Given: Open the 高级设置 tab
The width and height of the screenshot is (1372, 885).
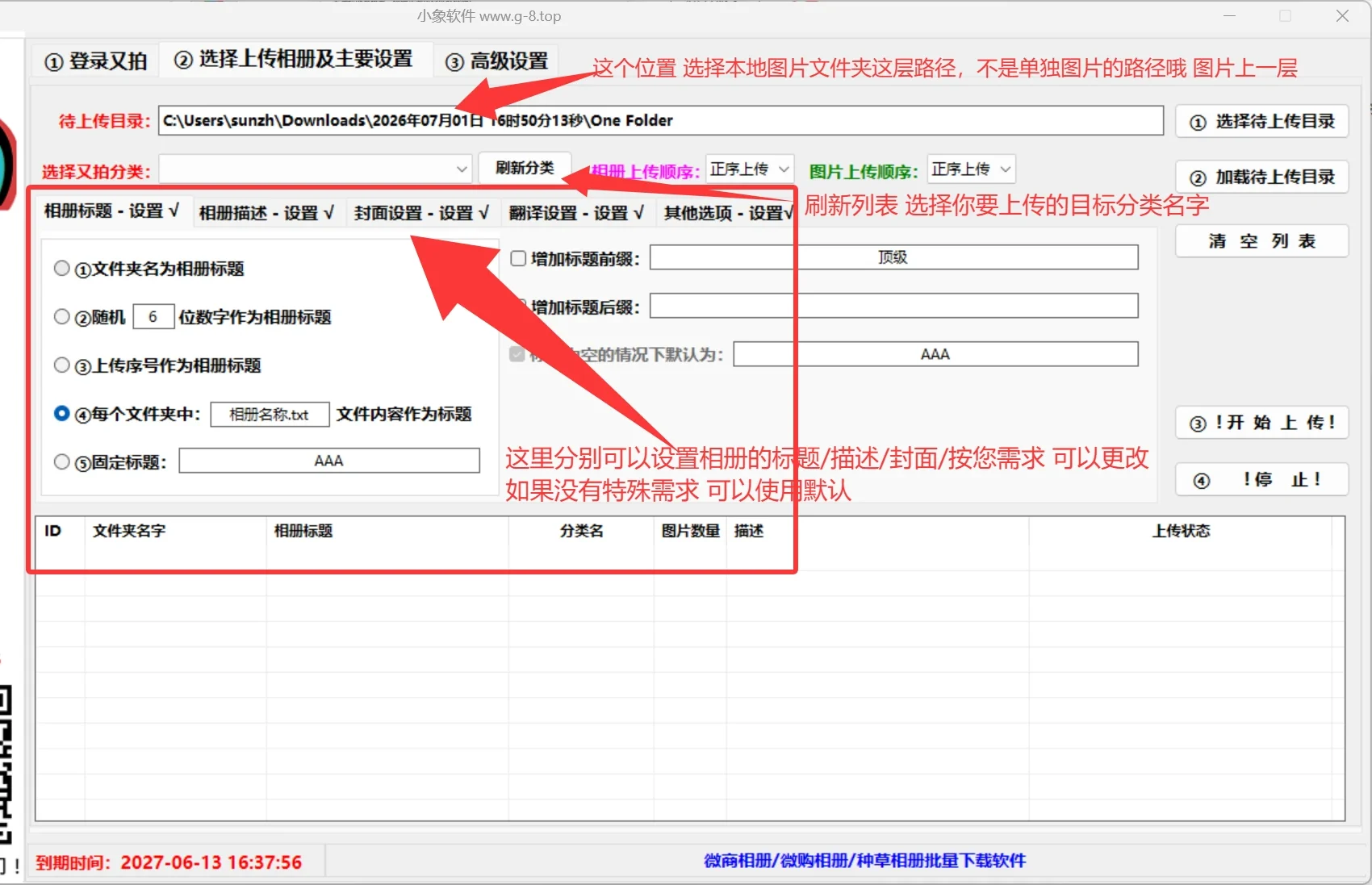Looking at the screenshot, I should (497, 61).
